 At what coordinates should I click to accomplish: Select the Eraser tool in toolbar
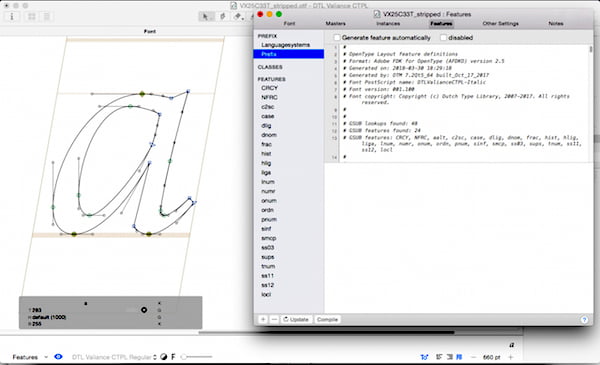click(x=238, y=16)
